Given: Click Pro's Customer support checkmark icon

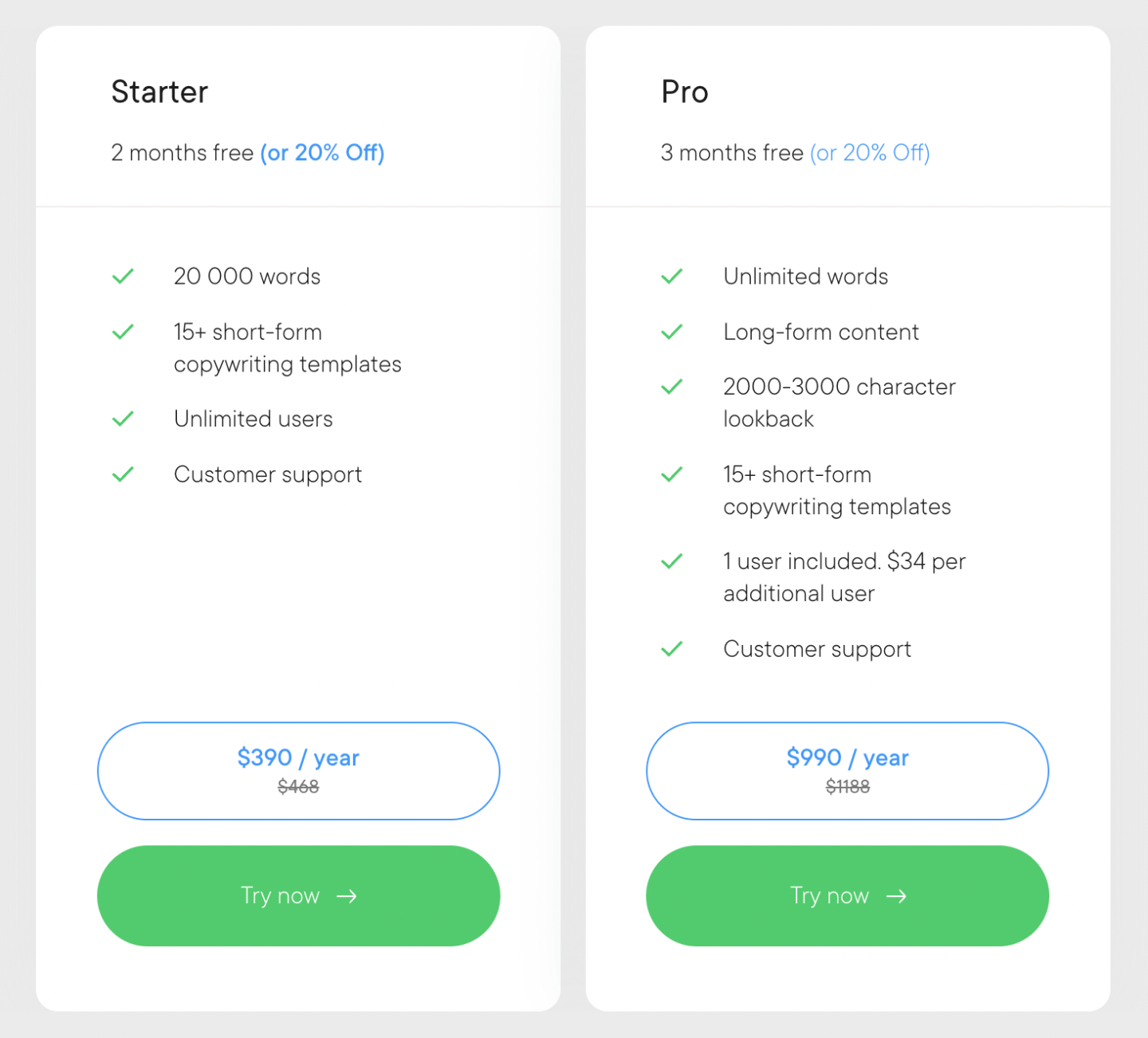Looking at the screenshot, I should coord(672,649).
